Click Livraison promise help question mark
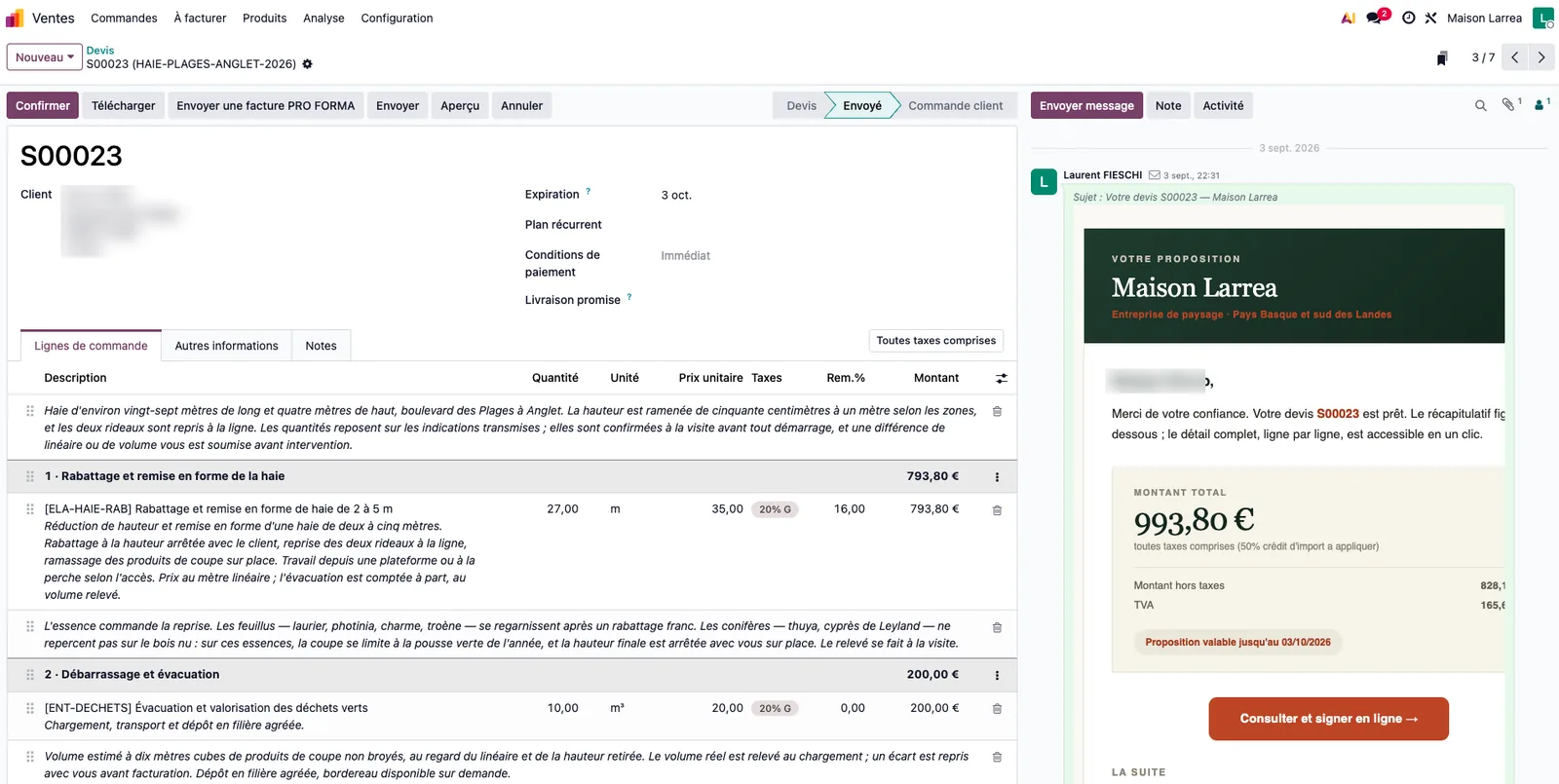 629,297
